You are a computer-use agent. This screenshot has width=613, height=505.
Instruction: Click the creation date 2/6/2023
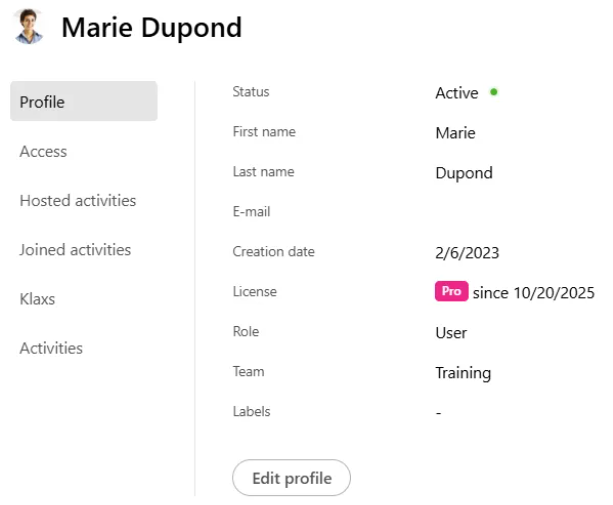[x=467, y=253]
